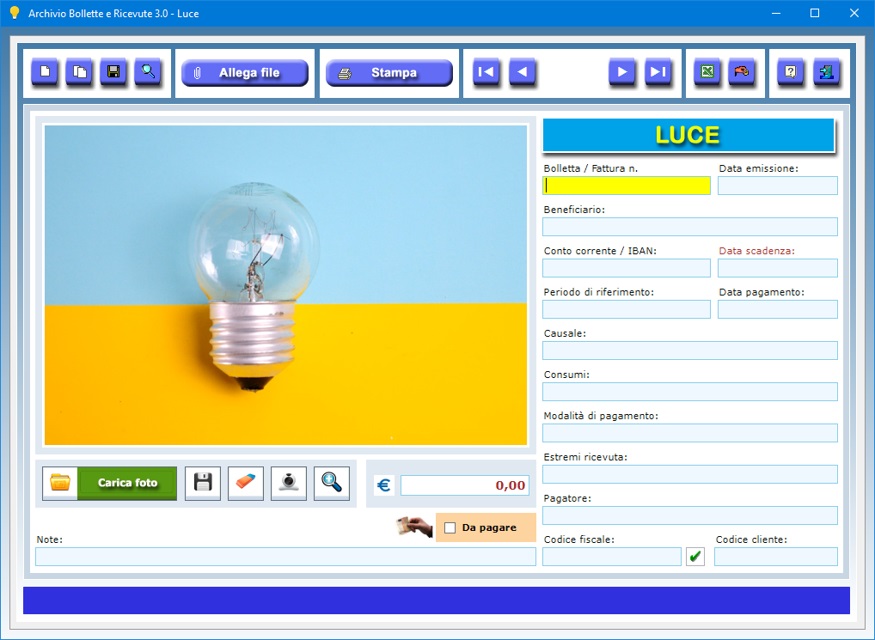Select the Codice fiscale field
Viewport: 875px width, 640px height.
click(x=612, y=557)
